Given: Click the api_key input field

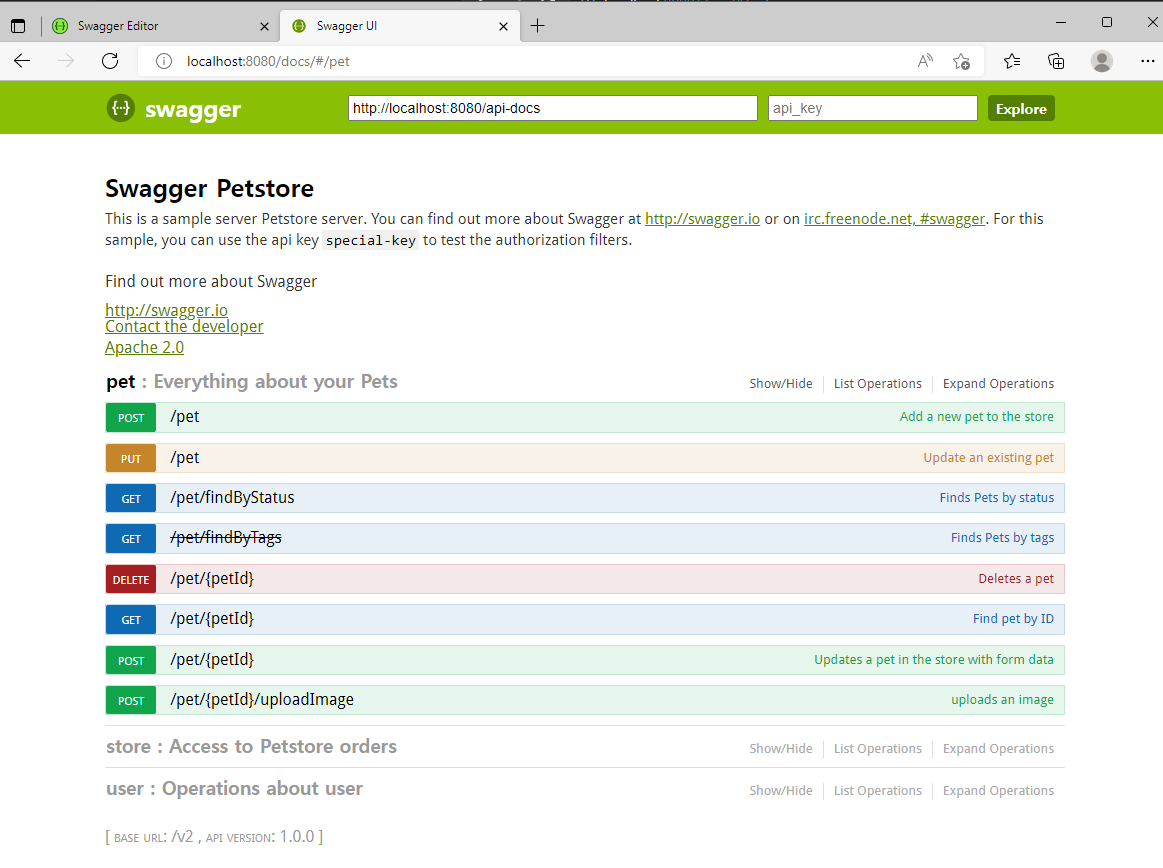Looking at the screenshot, I should point(872,108).
